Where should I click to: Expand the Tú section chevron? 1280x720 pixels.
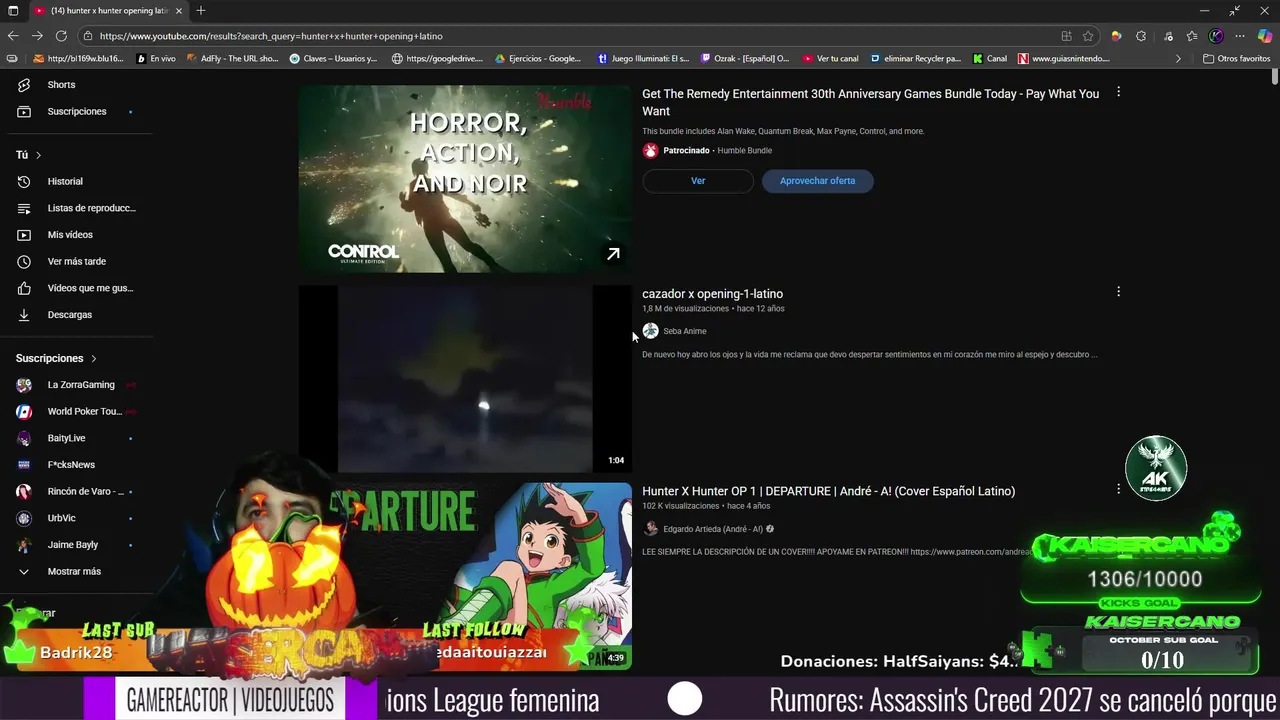[38, 155]
